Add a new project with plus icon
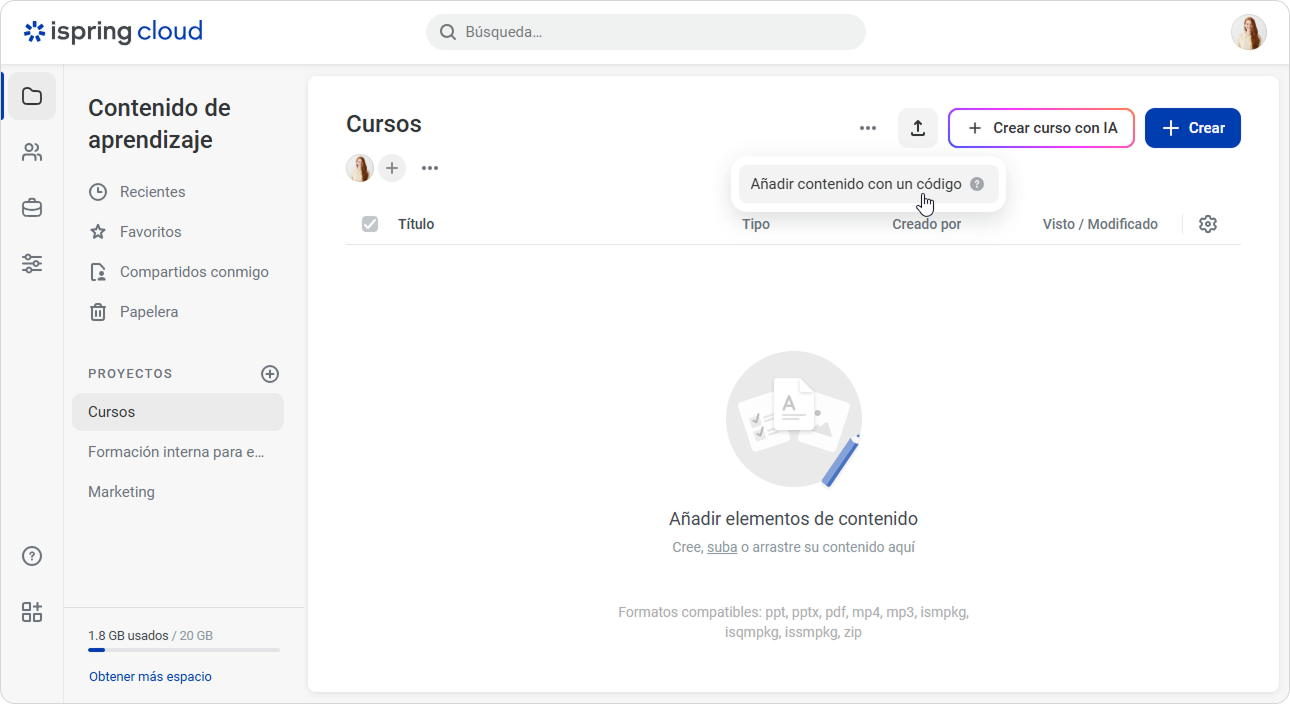The height and width of the screenshot is (704, 1290). (x=270, y=374)
